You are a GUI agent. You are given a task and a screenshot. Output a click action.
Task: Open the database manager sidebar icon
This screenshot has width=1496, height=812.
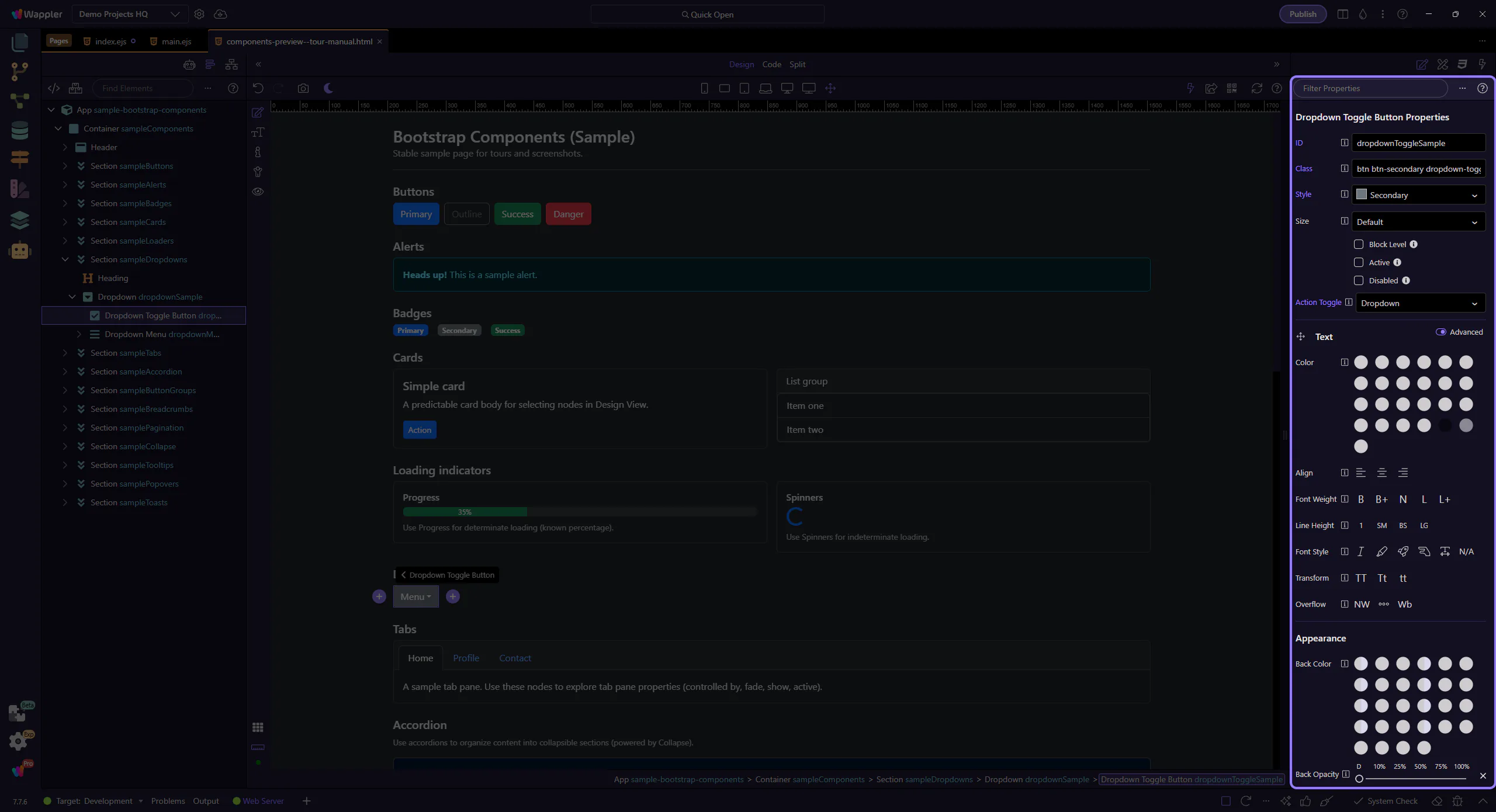(19, 130)
